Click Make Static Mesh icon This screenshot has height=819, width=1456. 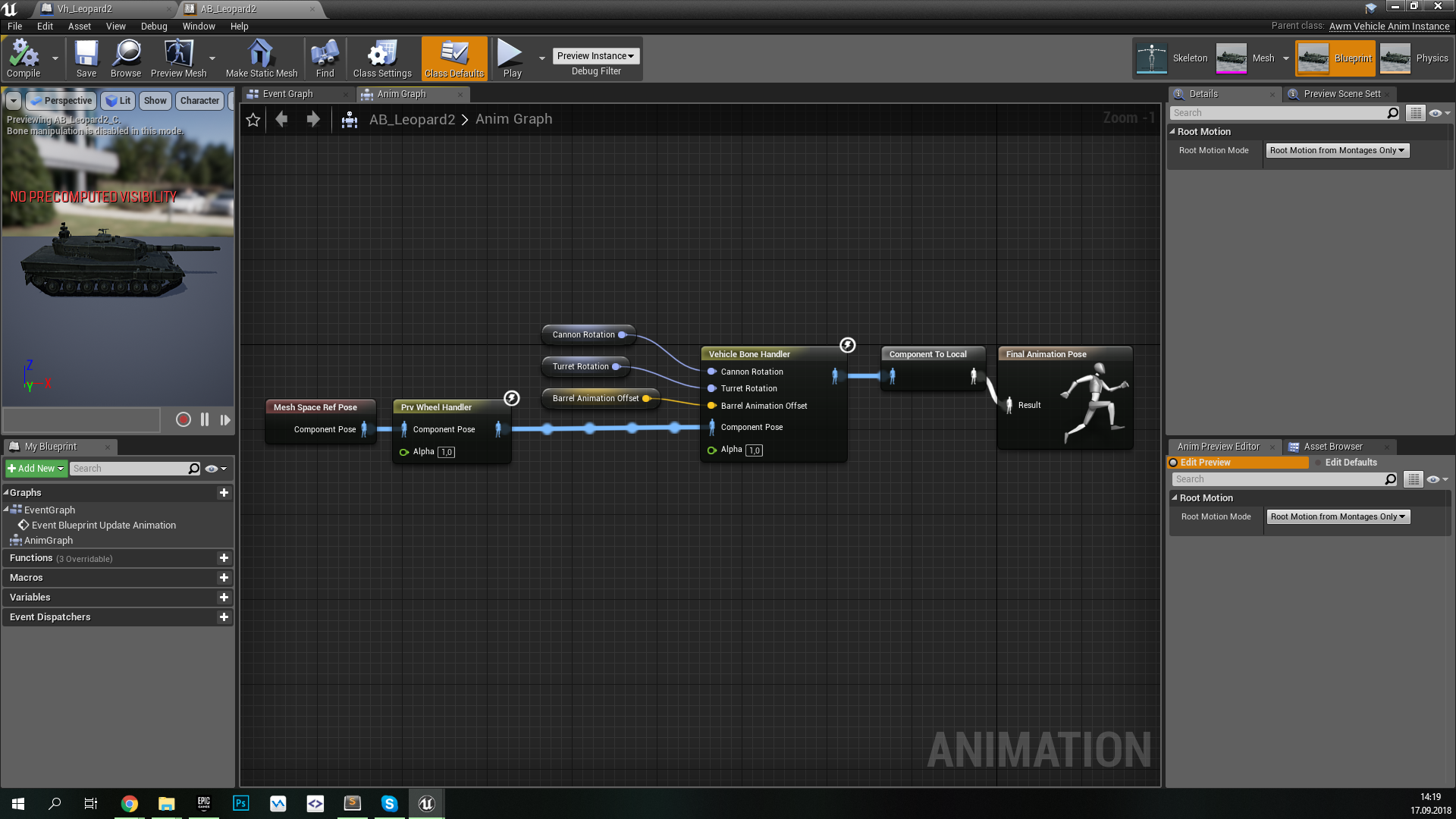(x=262, y=58)
